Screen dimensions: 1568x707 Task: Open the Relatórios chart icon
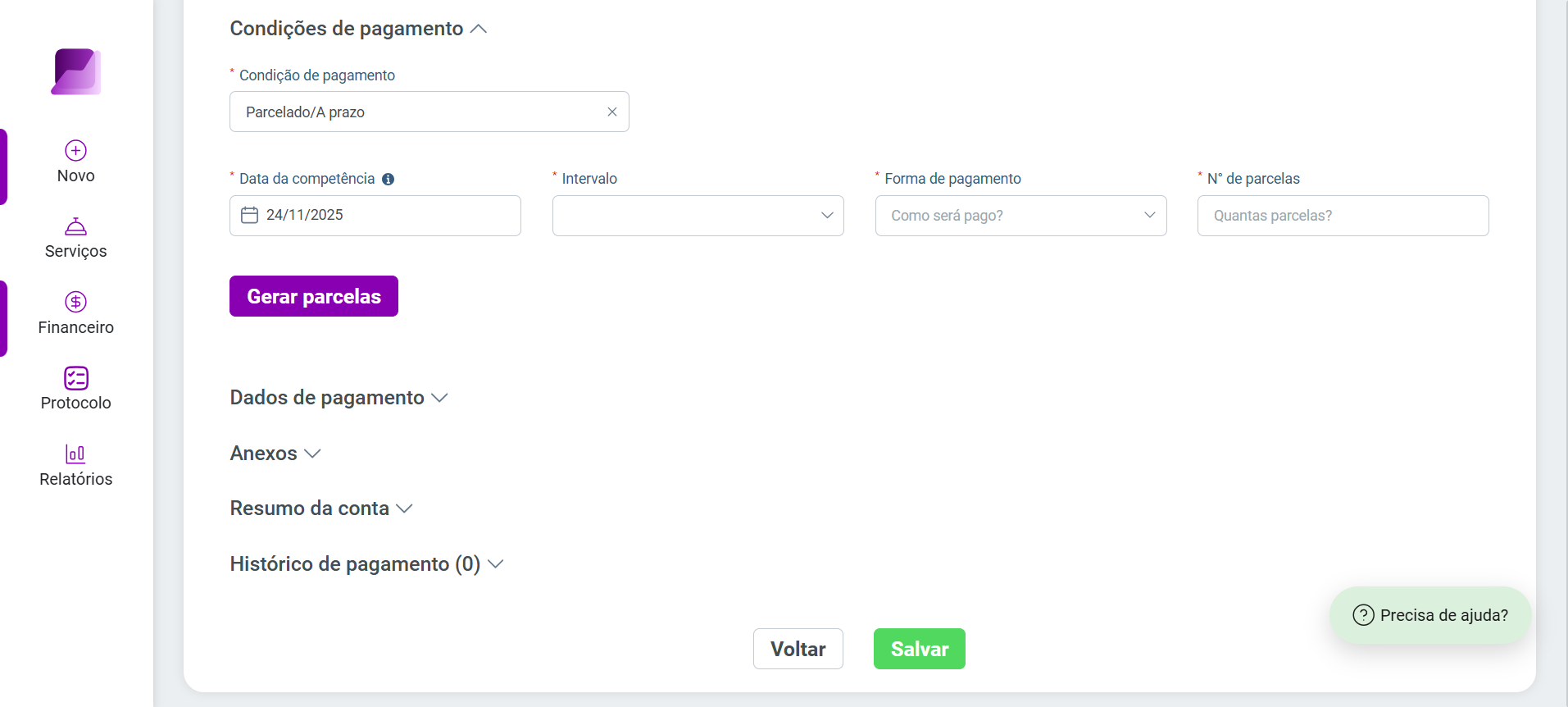[x=76, y=454]
